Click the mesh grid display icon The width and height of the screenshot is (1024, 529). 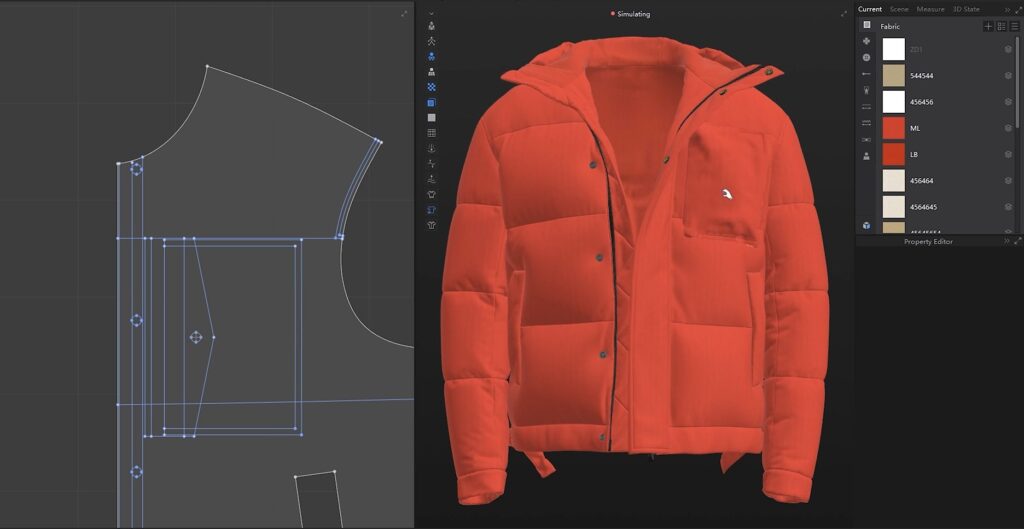[x=431, y=133]
